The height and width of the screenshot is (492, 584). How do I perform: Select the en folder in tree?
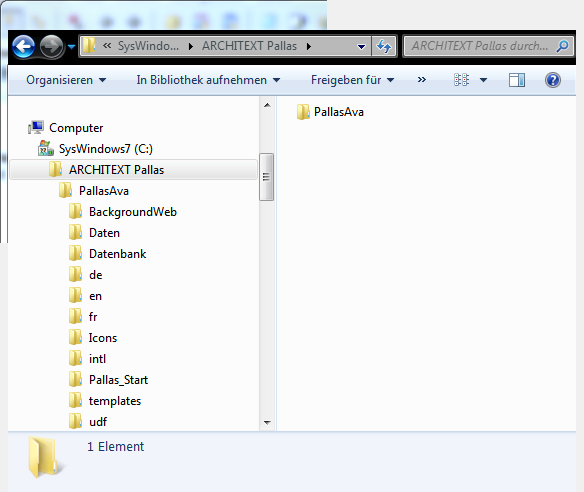(x=95, y=296)
